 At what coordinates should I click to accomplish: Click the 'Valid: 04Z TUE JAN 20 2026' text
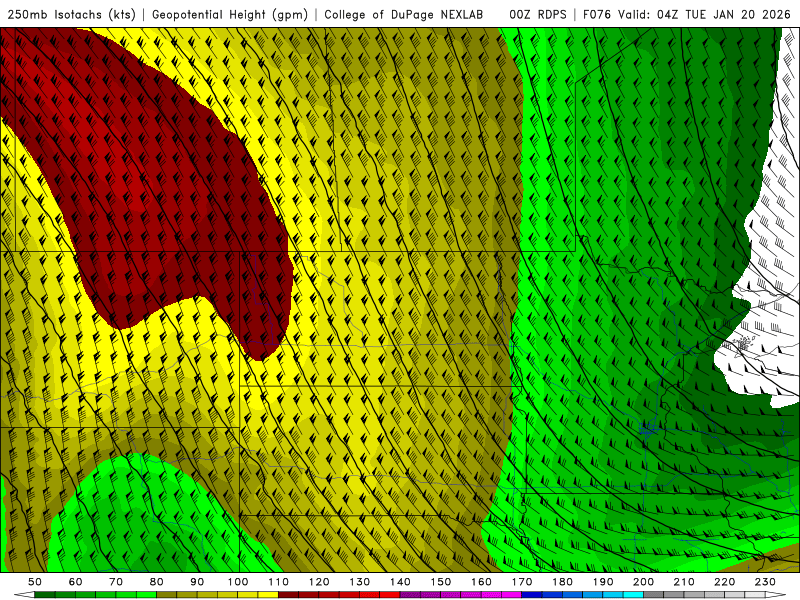[x=705, y=15]
